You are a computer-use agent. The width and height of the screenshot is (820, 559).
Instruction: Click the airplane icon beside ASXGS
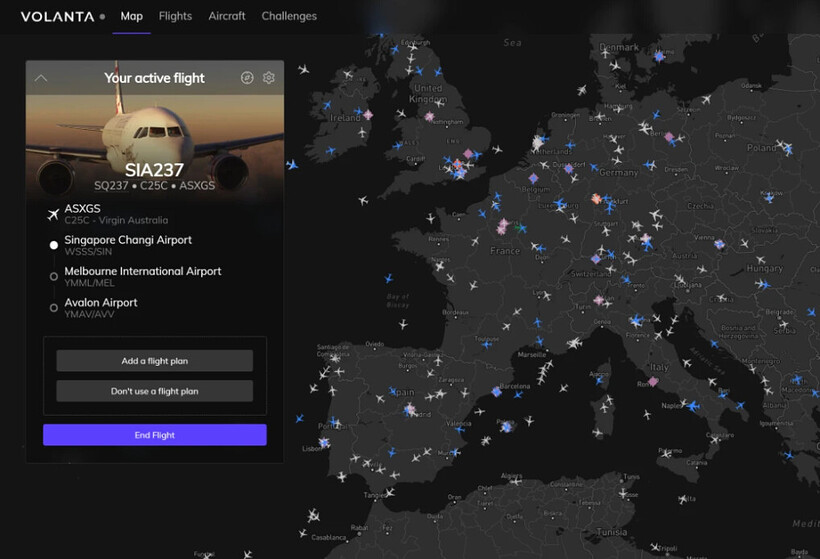[x=53, y=214]
